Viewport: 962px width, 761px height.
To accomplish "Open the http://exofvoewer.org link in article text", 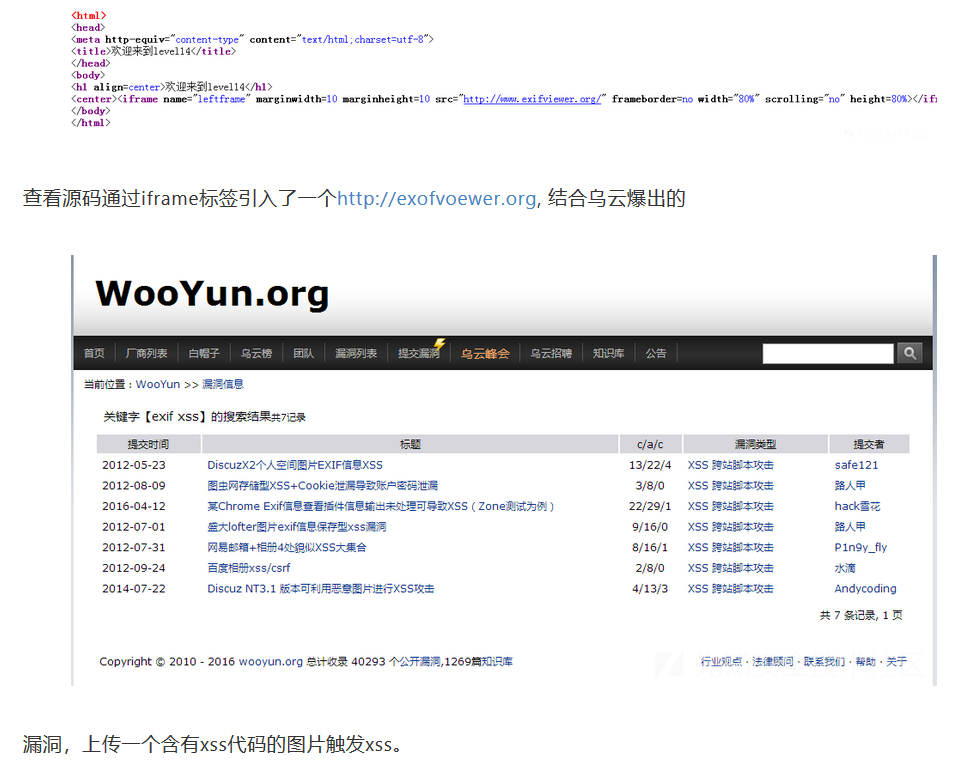I will click(x=436, y=198).
